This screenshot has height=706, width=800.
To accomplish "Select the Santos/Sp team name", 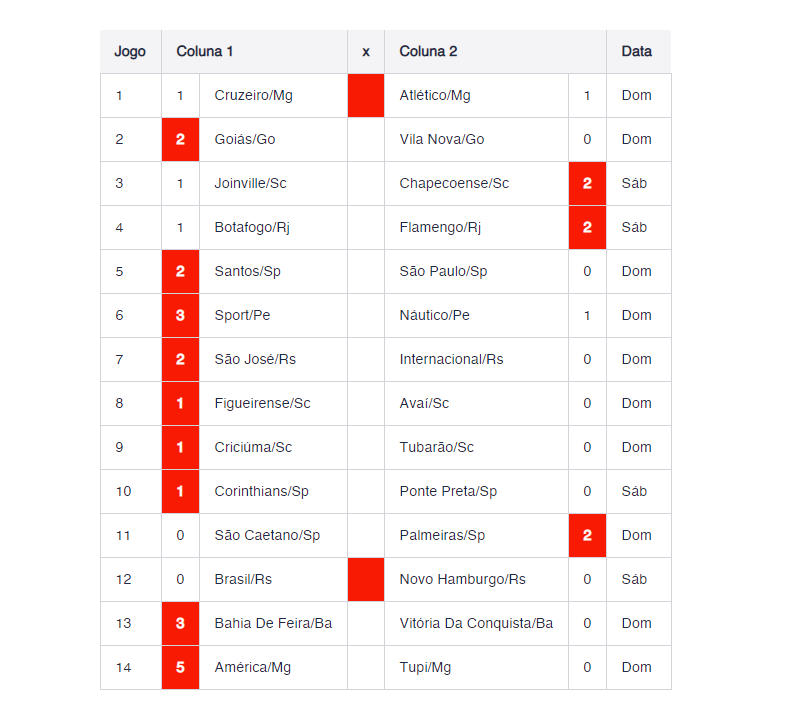I will [247, 271].
